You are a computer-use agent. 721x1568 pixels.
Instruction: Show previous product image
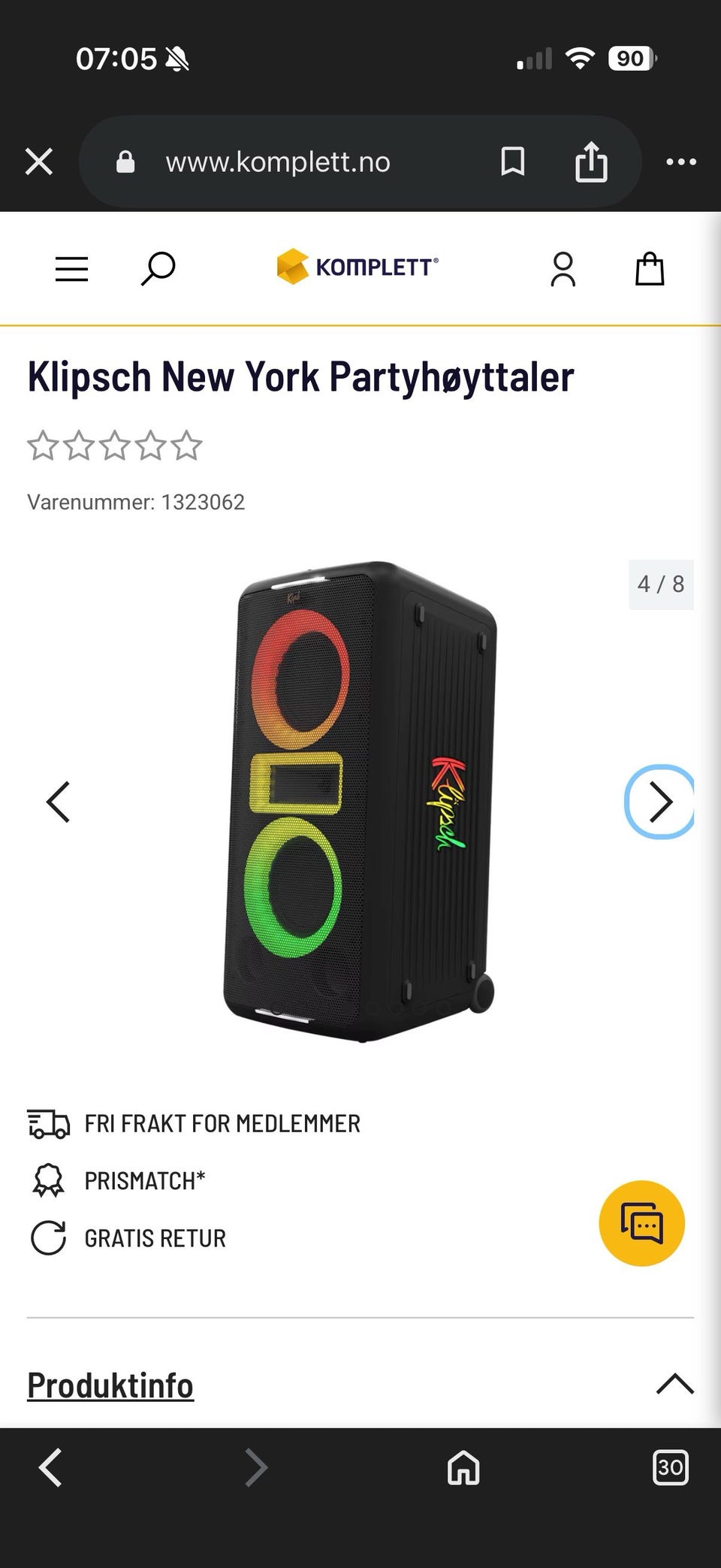pyautogui.click(x=59, y=802)
